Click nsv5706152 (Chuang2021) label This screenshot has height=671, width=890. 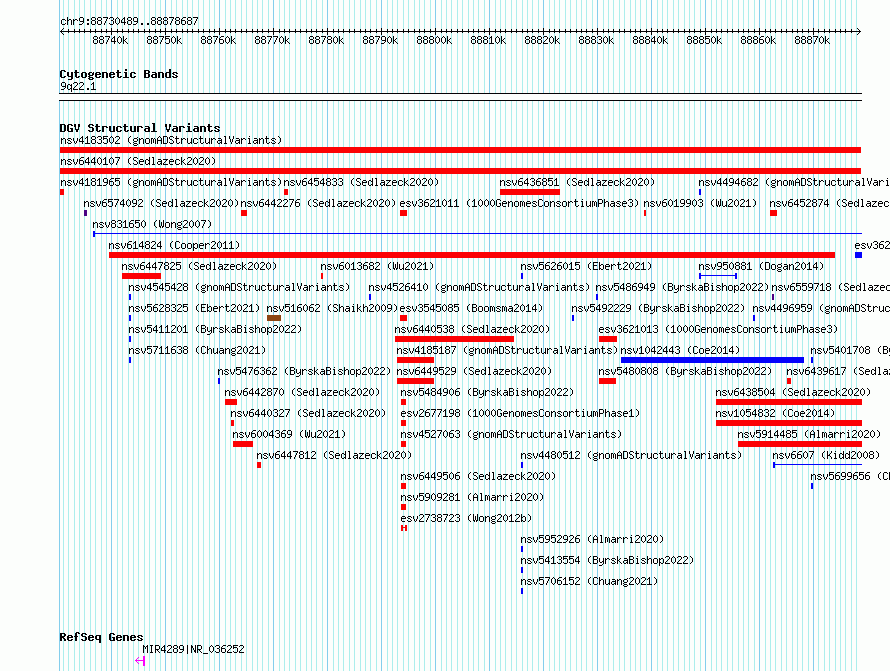click(x=589, y=581)
